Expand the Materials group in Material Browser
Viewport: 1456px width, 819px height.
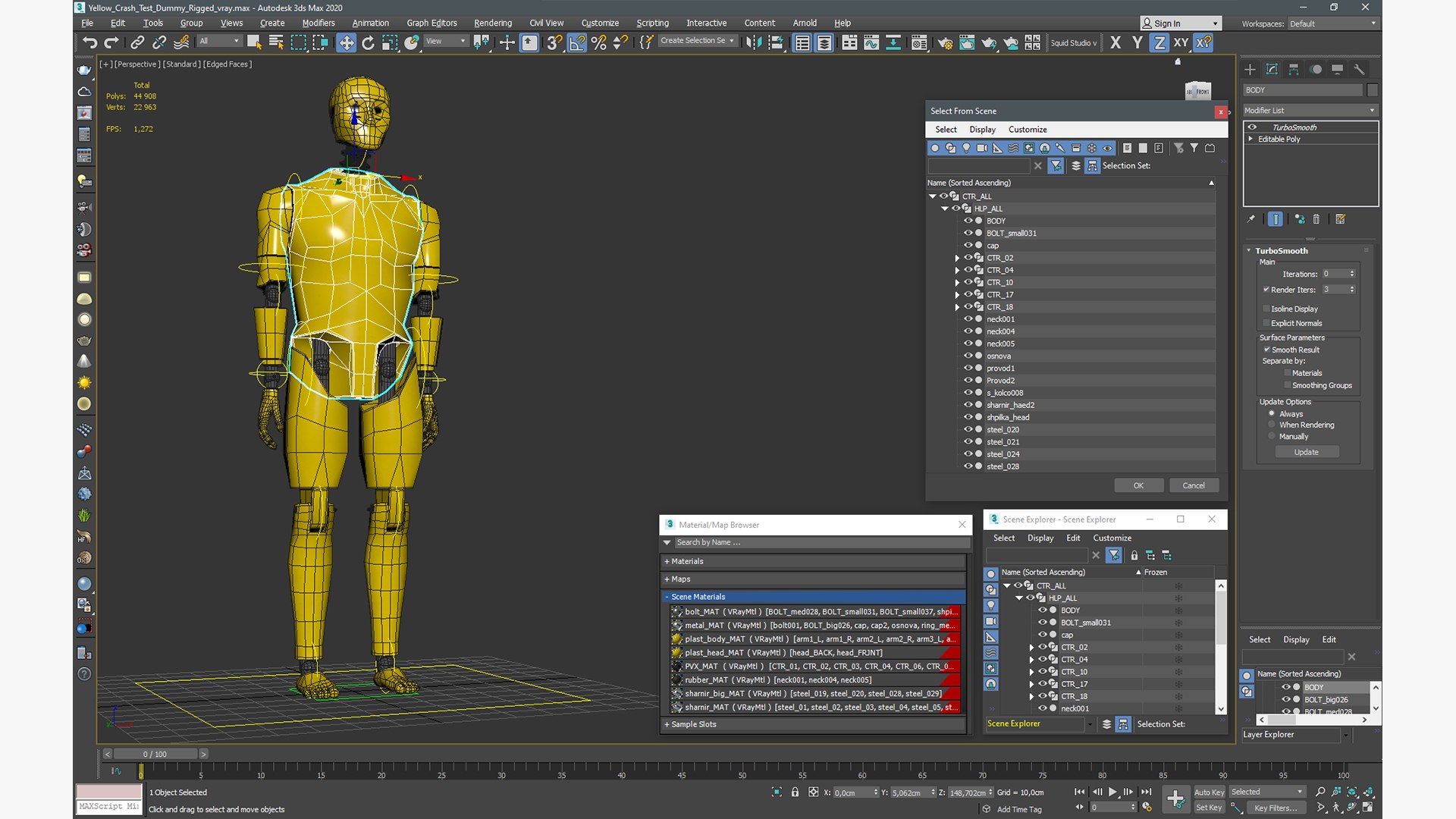pyautogui.click(x=814, y=561)
